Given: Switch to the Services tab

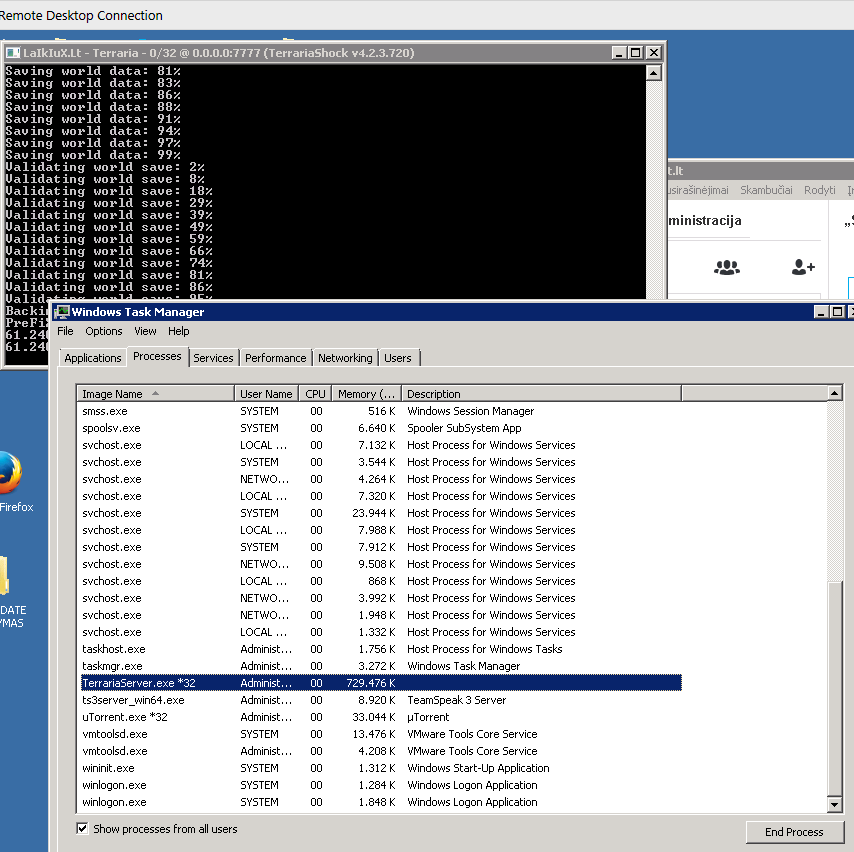Looking at the screenshot, I should pyautogui.click(x=213, y=358).
